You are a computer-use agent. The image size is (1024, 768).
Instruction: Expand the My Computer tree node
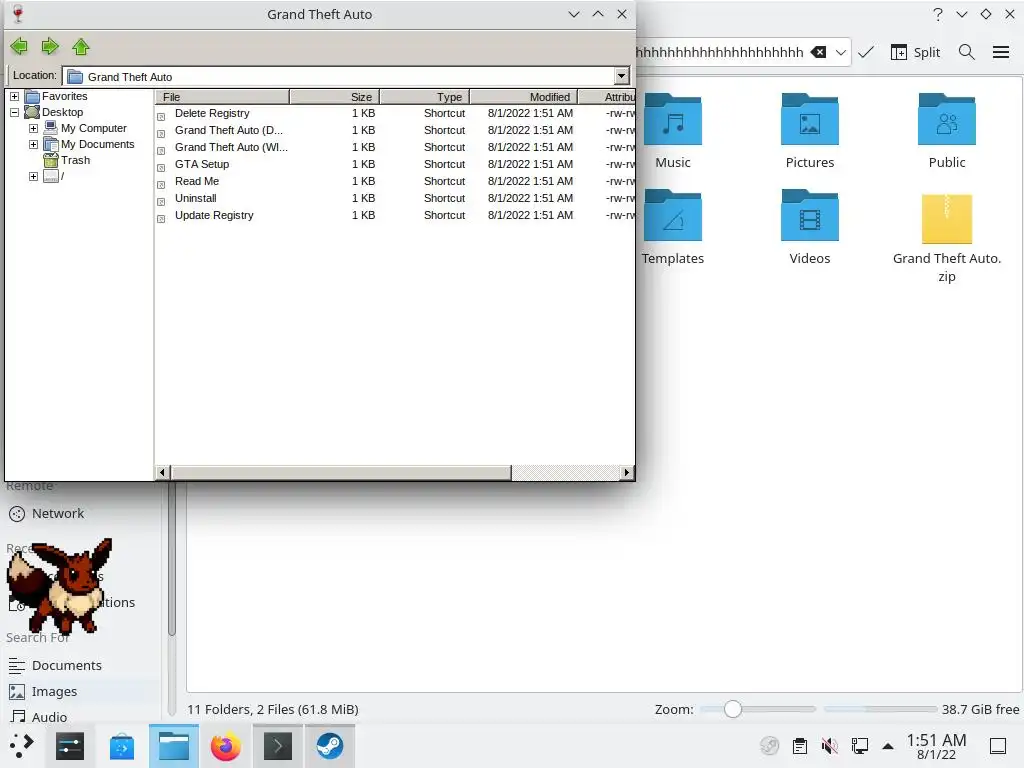pyautogui.click(x=33, y=129)
